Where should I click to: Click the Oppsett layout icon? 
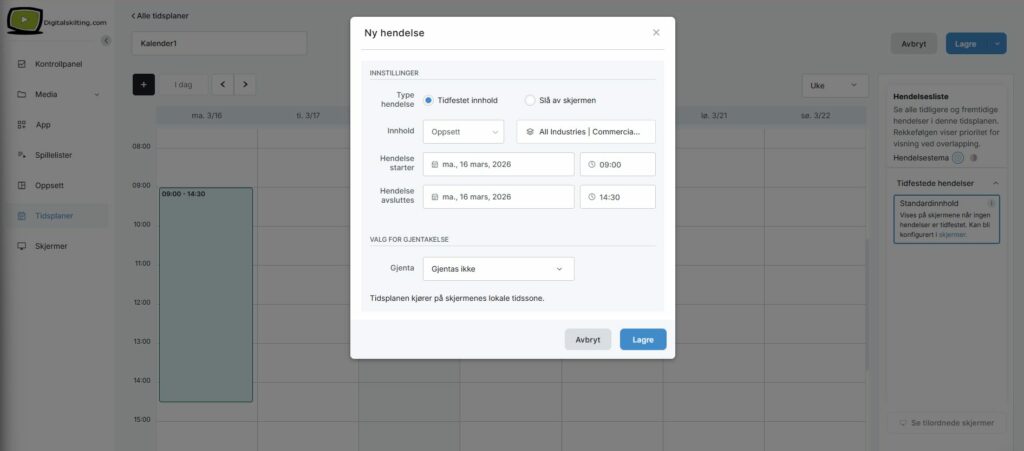click(22, 185)
